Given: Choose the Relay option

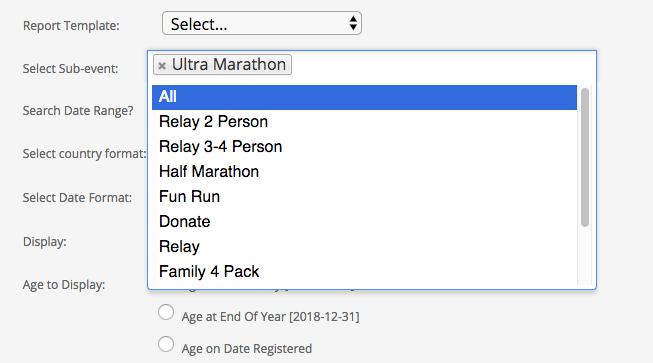Looking at the screenshot, I should [x=364, y=246].
